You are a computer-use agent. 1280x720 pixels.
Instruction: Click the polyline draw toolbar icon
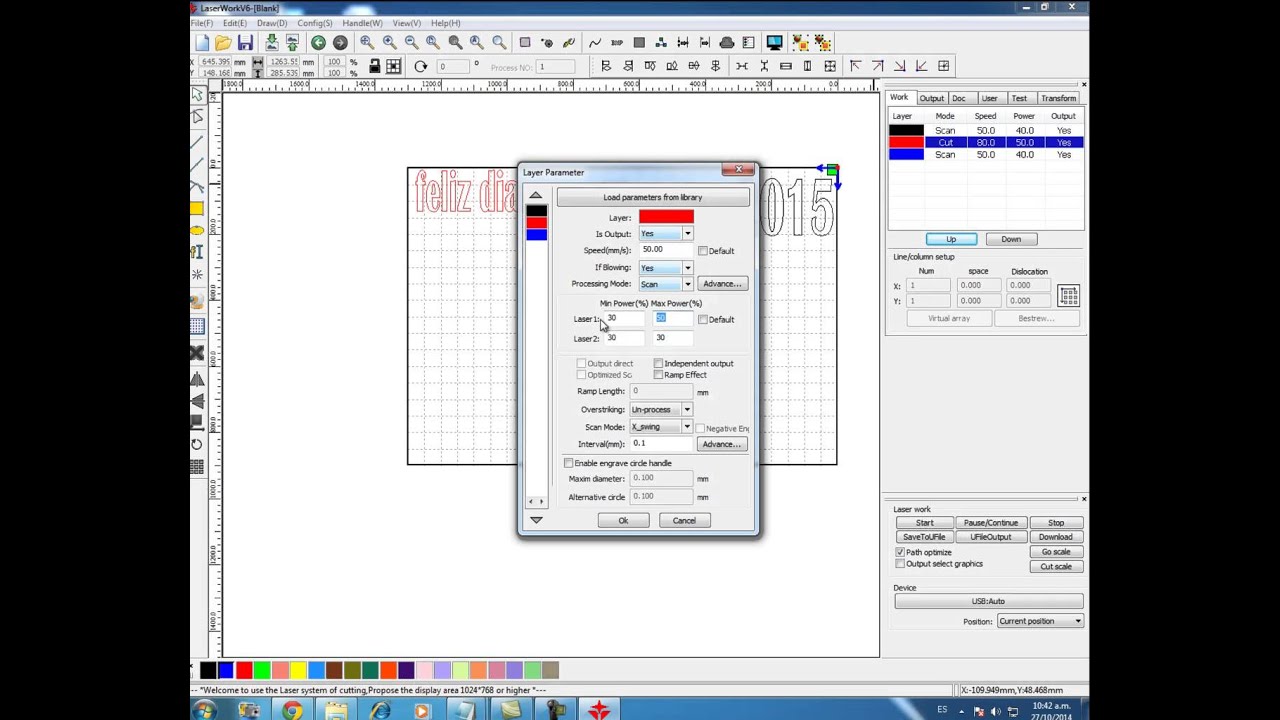coord(595,43)
